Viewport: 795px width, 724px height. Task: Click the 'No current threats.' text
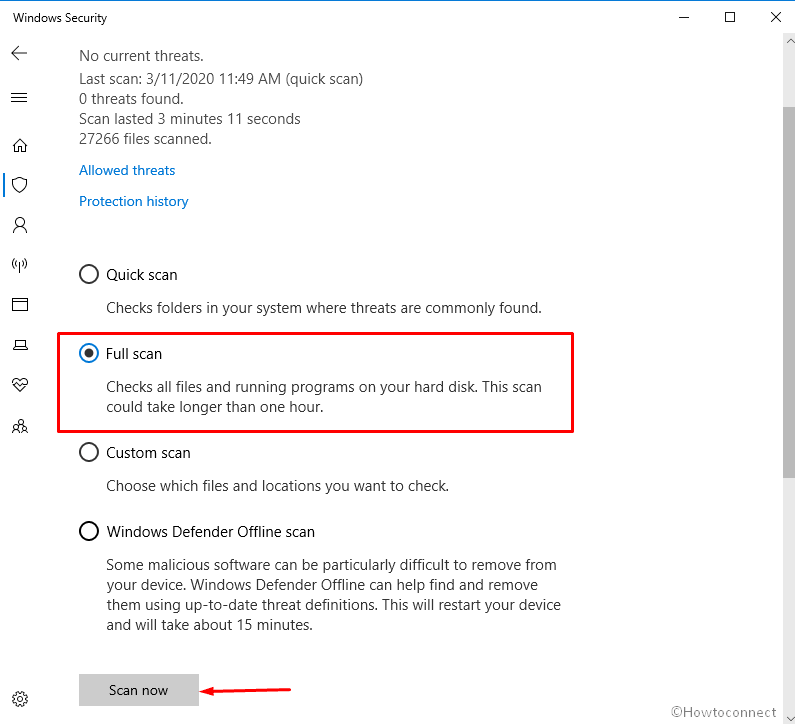(141, 56)
